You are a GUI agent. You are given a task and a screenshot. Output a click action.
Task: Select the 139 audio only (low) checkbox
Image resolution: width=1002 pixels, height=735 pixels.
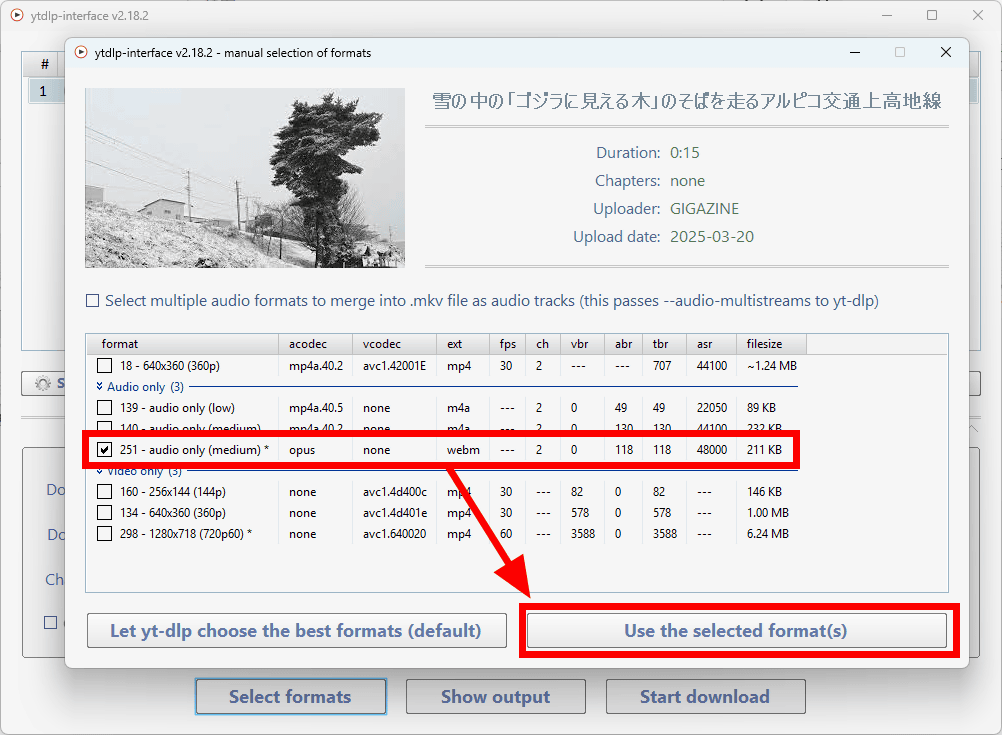click(x=105, y=408)
